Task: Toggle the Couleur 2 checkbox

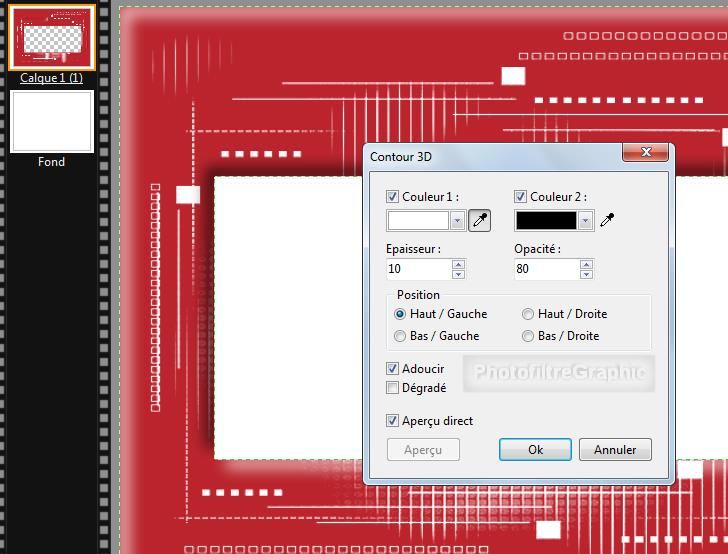Action: [x=521, y=197]
